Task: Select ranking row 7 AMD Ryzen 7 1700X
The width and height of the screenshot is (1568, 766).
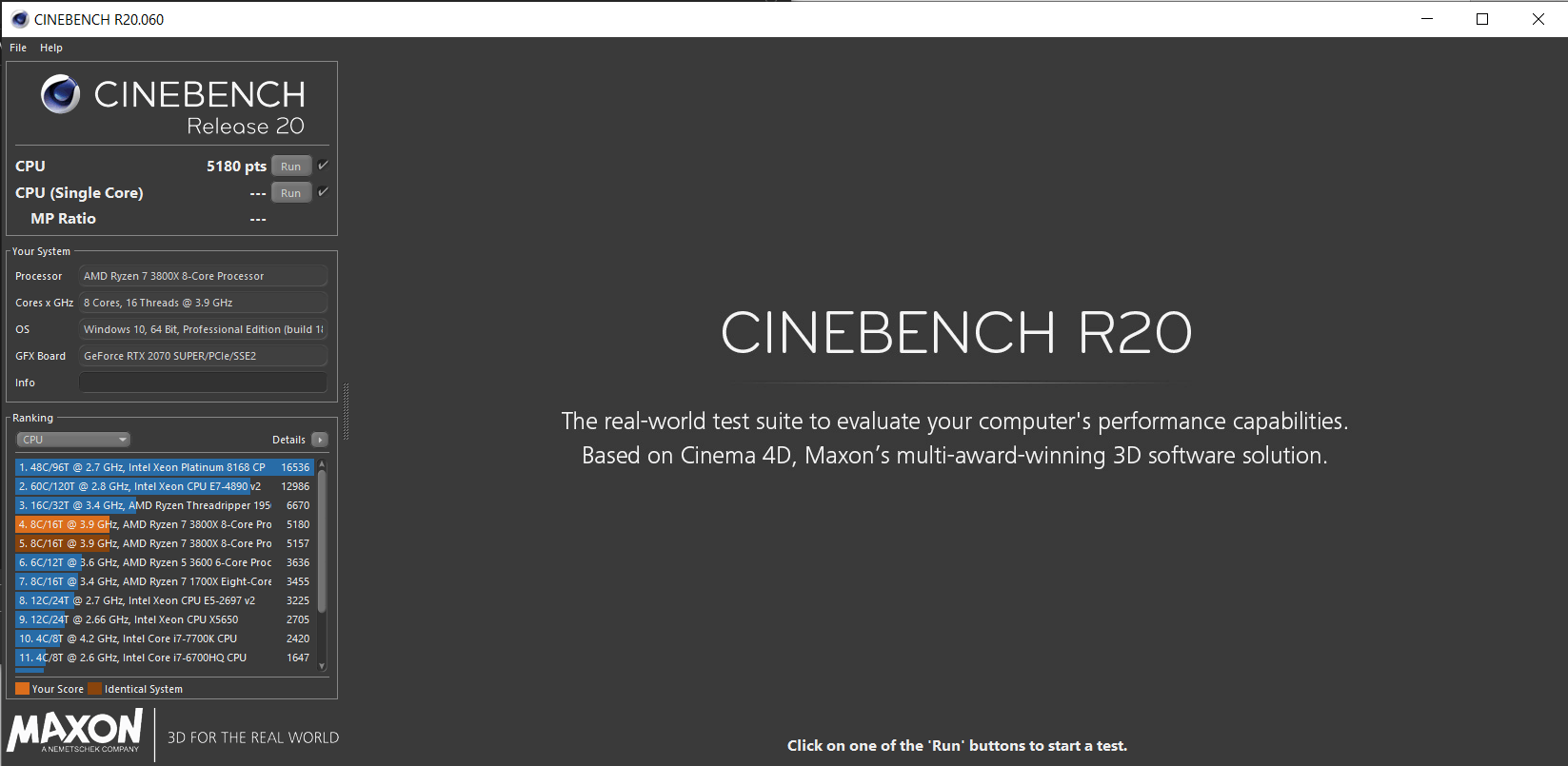Action: (x=164, y=581)
